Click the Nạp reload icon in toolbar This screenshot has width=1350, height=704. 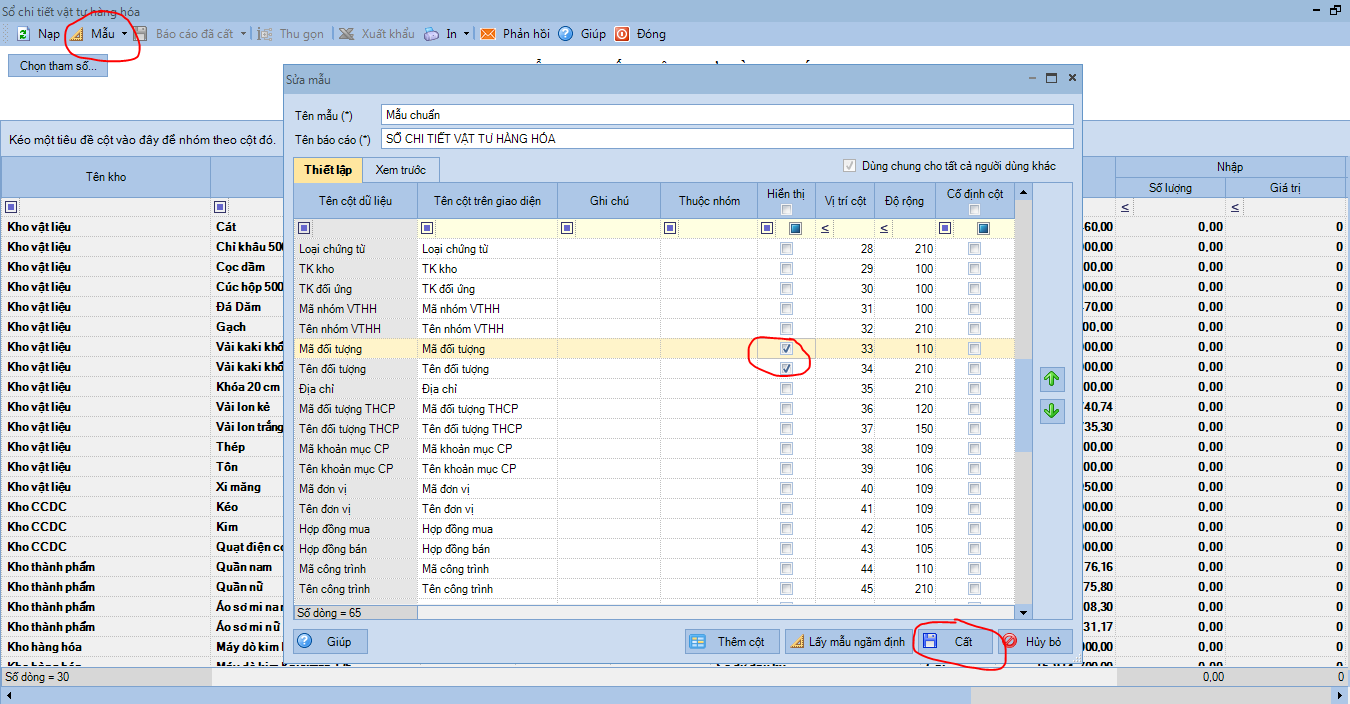[23, 34]
